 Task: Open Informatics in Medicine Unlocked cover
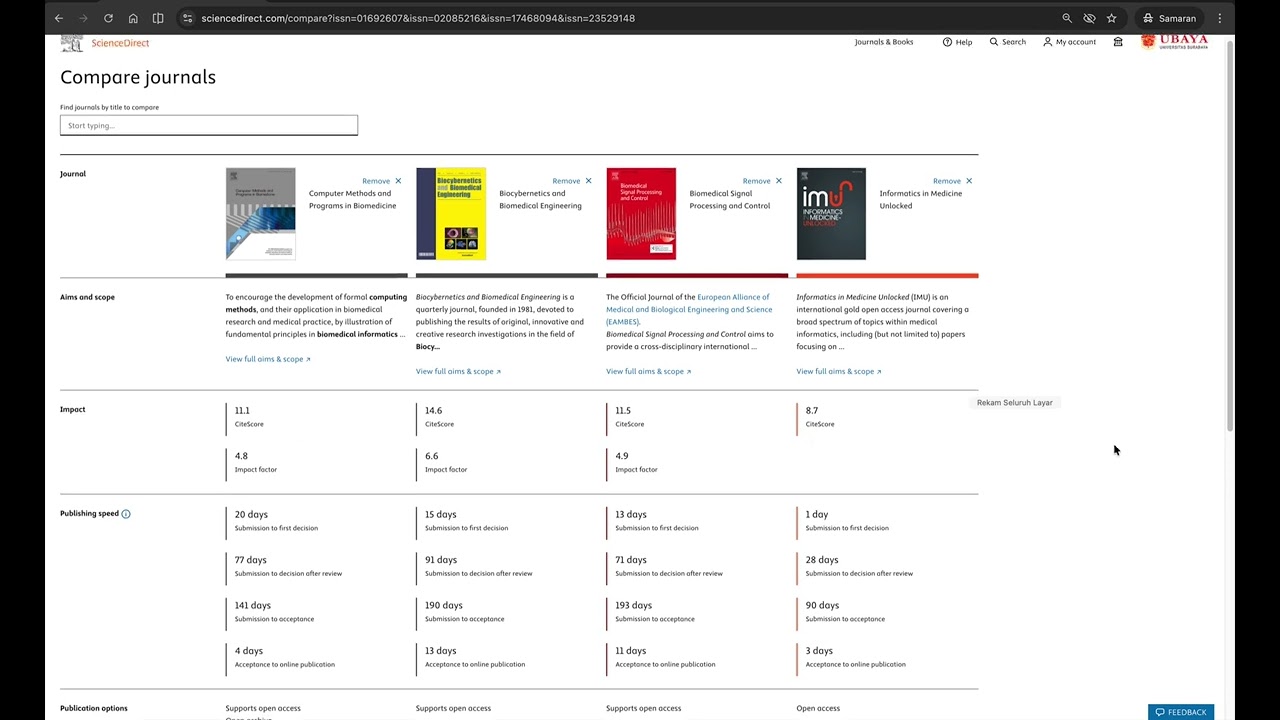831,214
